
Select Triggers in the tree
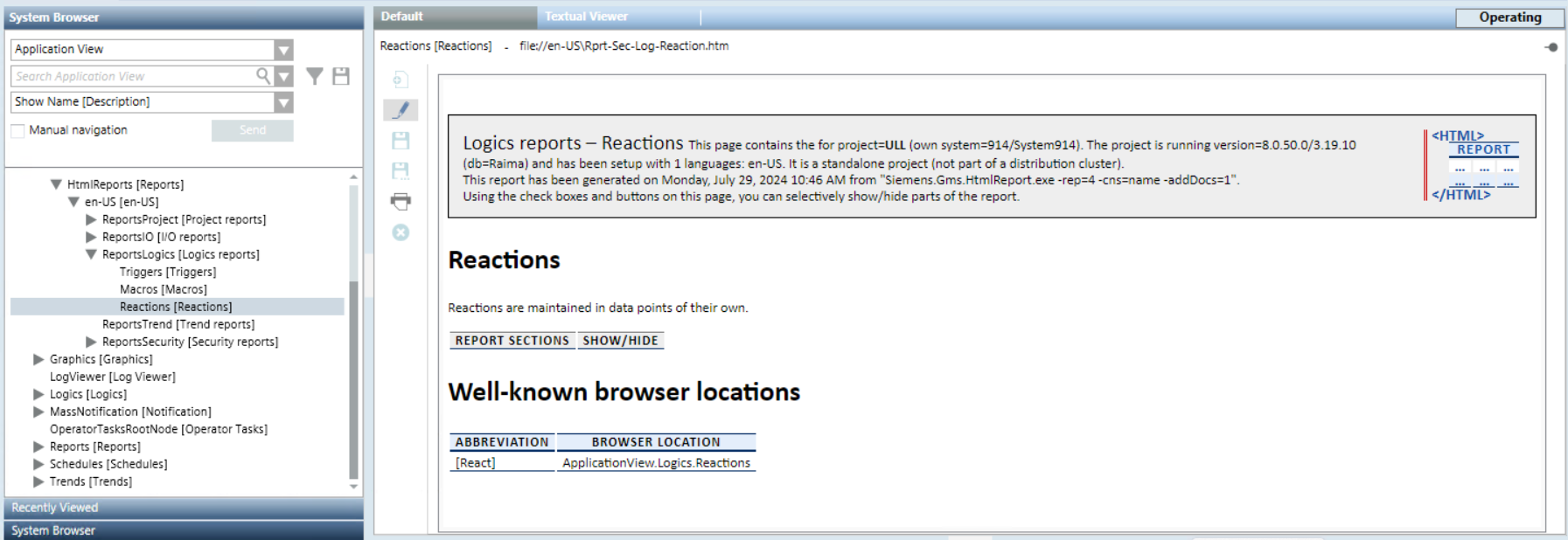(168, 272)
